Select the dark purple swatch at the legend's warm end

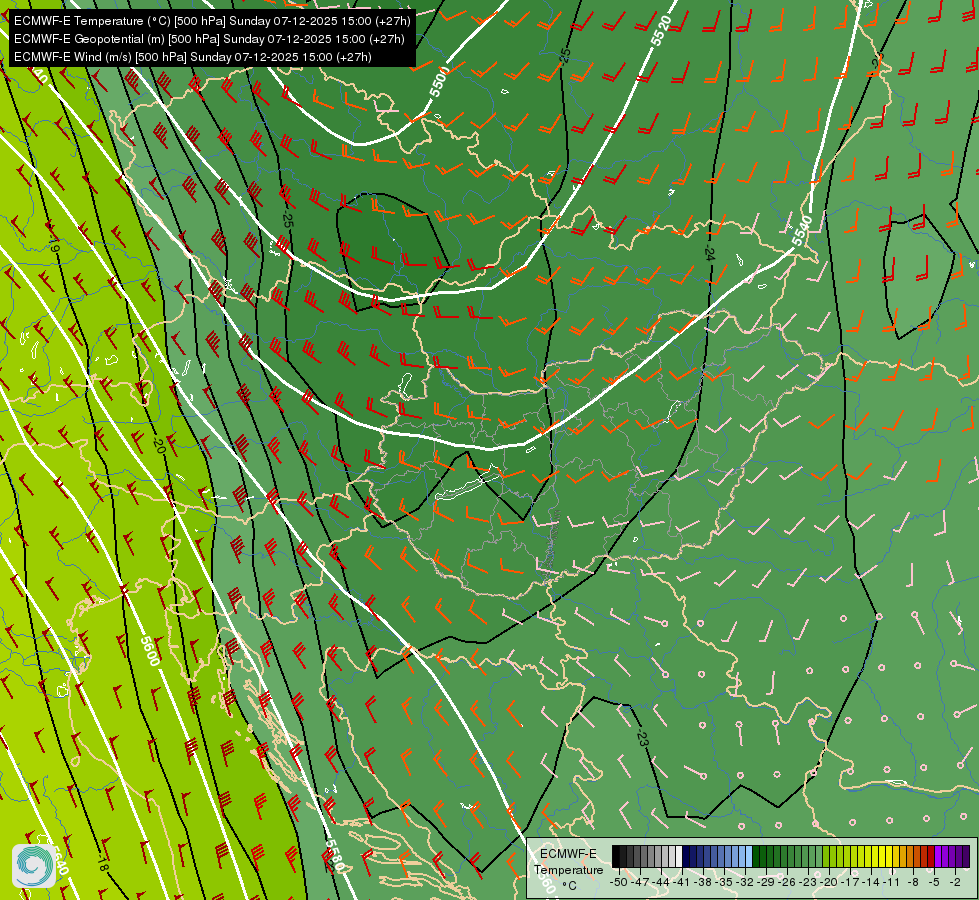pyautogui.click(x=966, y=856)
